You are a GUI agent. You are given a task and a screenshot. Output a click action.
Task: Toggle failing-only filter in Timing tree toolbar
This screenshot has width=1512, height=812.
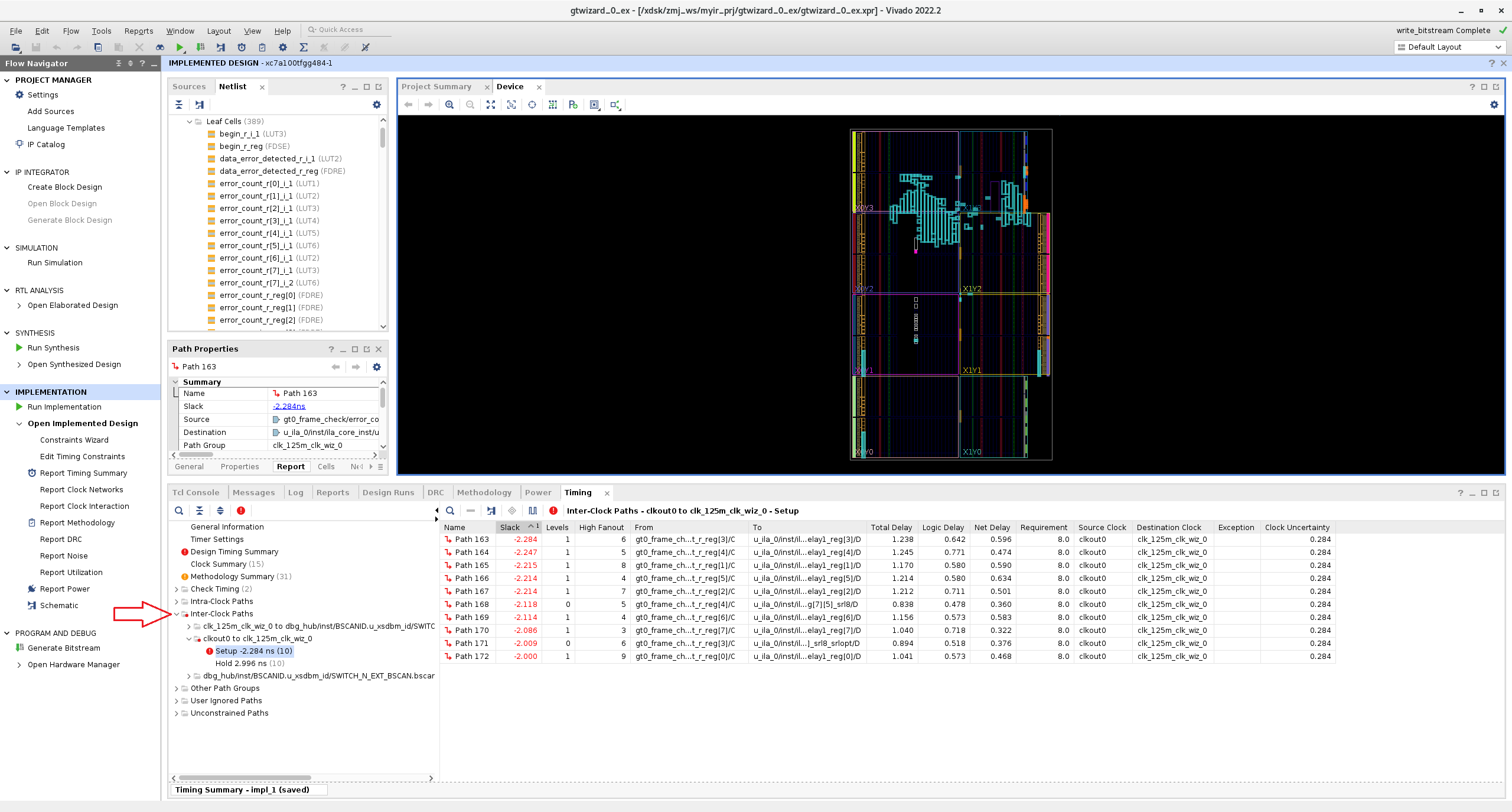[x=241, y=511]
